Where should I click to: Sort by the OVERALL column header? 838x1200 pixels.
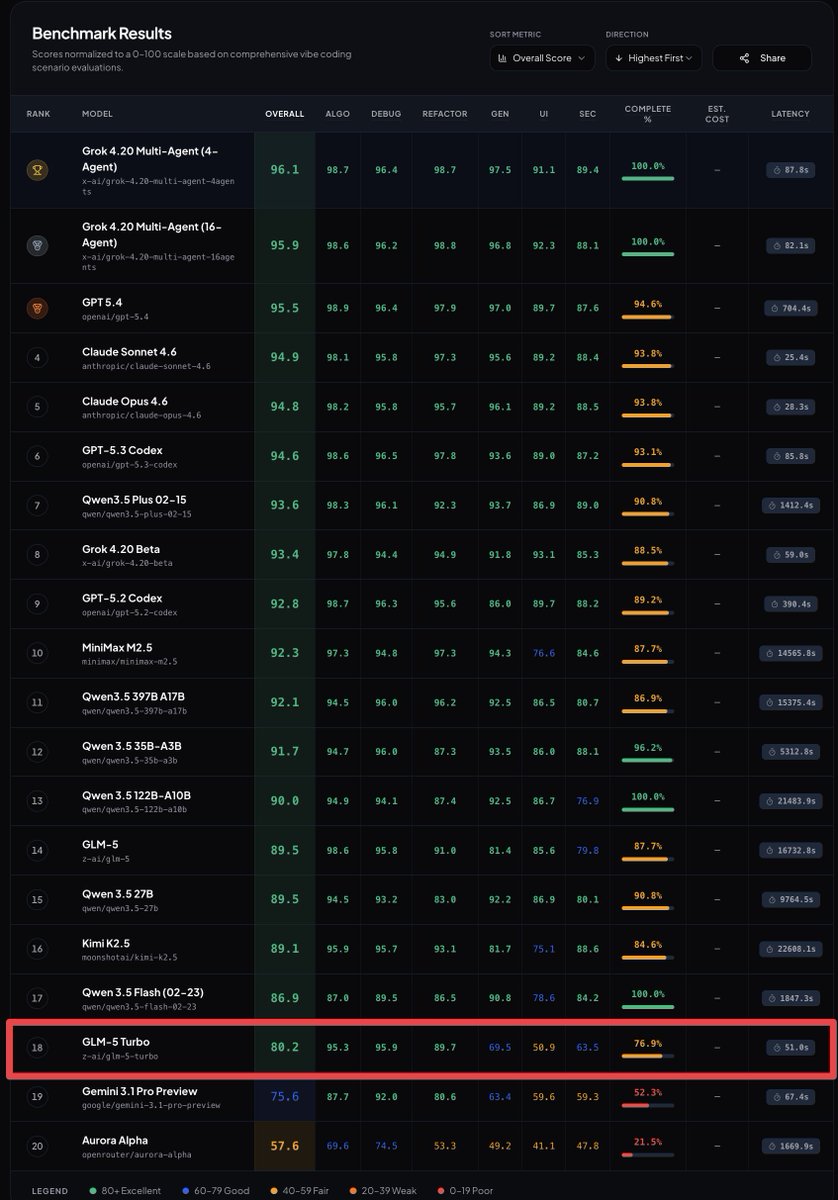(284, 114)
